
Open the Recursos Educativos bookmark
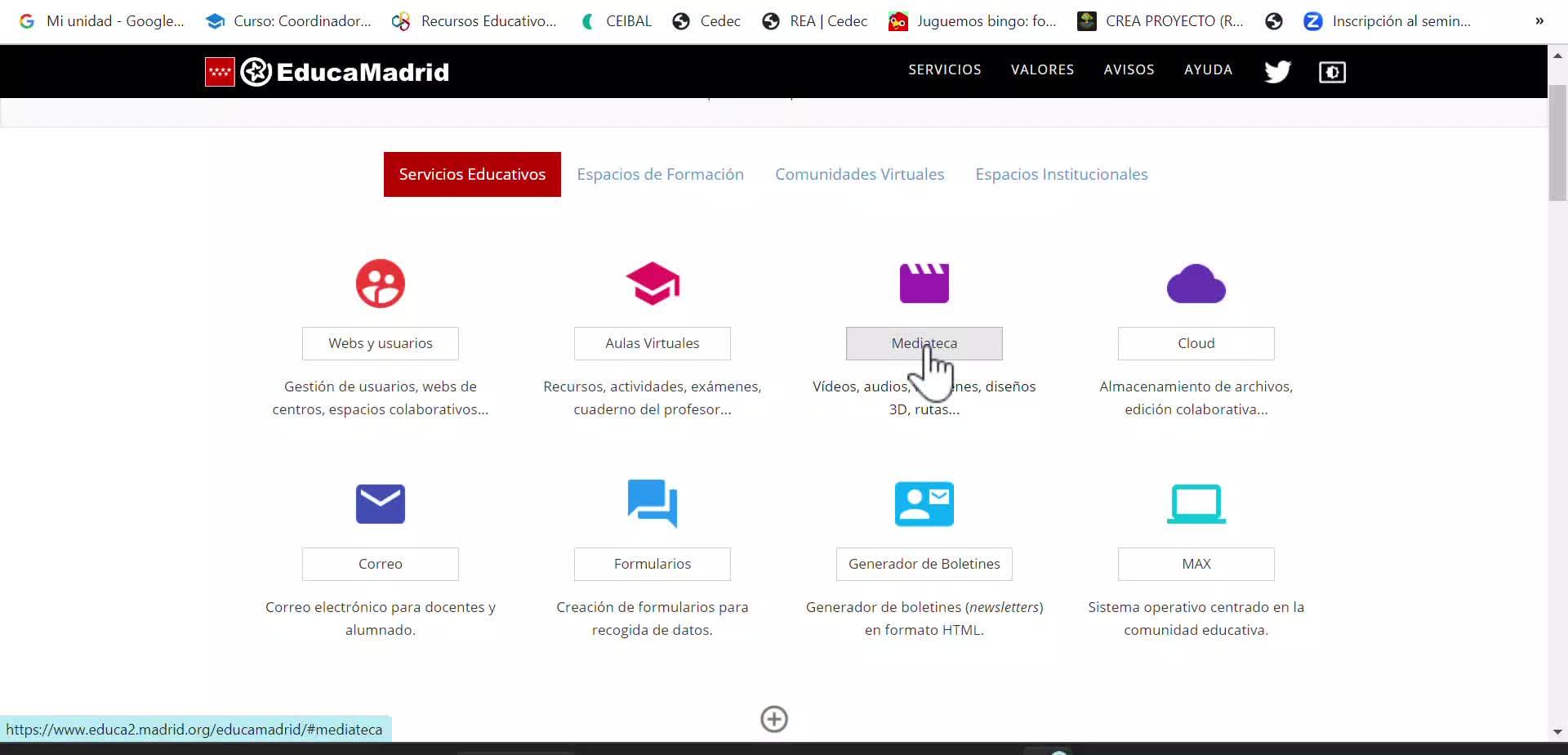tap(474, 21)
